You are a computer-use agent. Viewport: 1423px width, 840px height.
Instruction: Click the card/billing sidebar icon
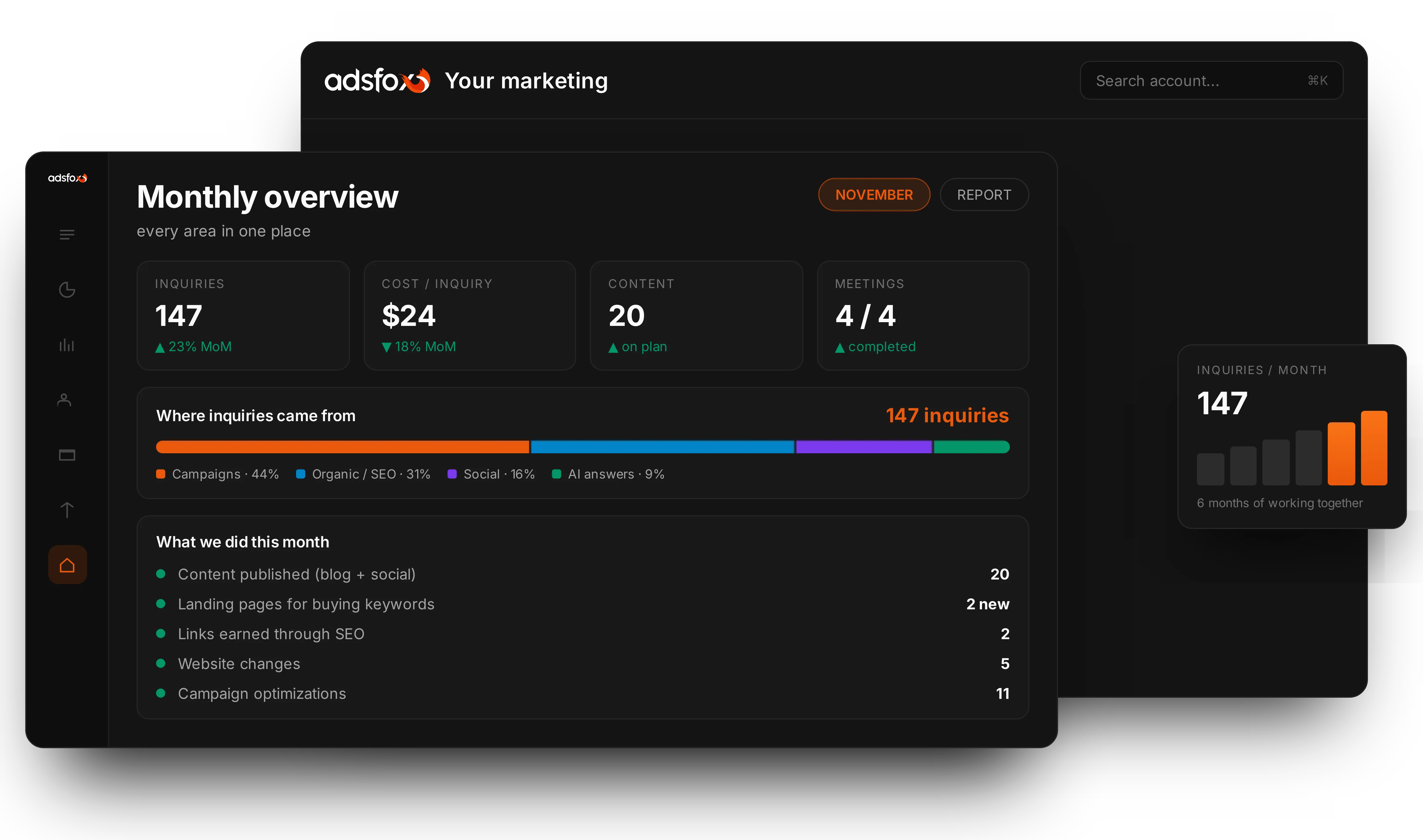tap(67, 455)
